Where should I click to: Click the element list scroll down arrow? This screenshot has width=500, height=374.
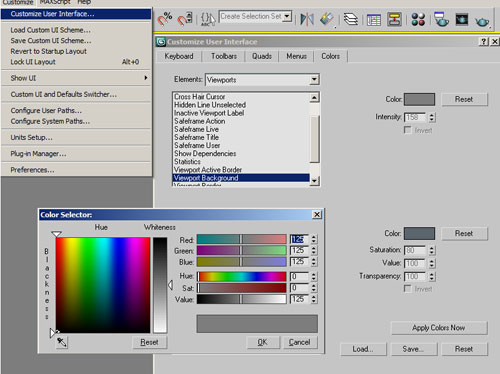point(315,181)
